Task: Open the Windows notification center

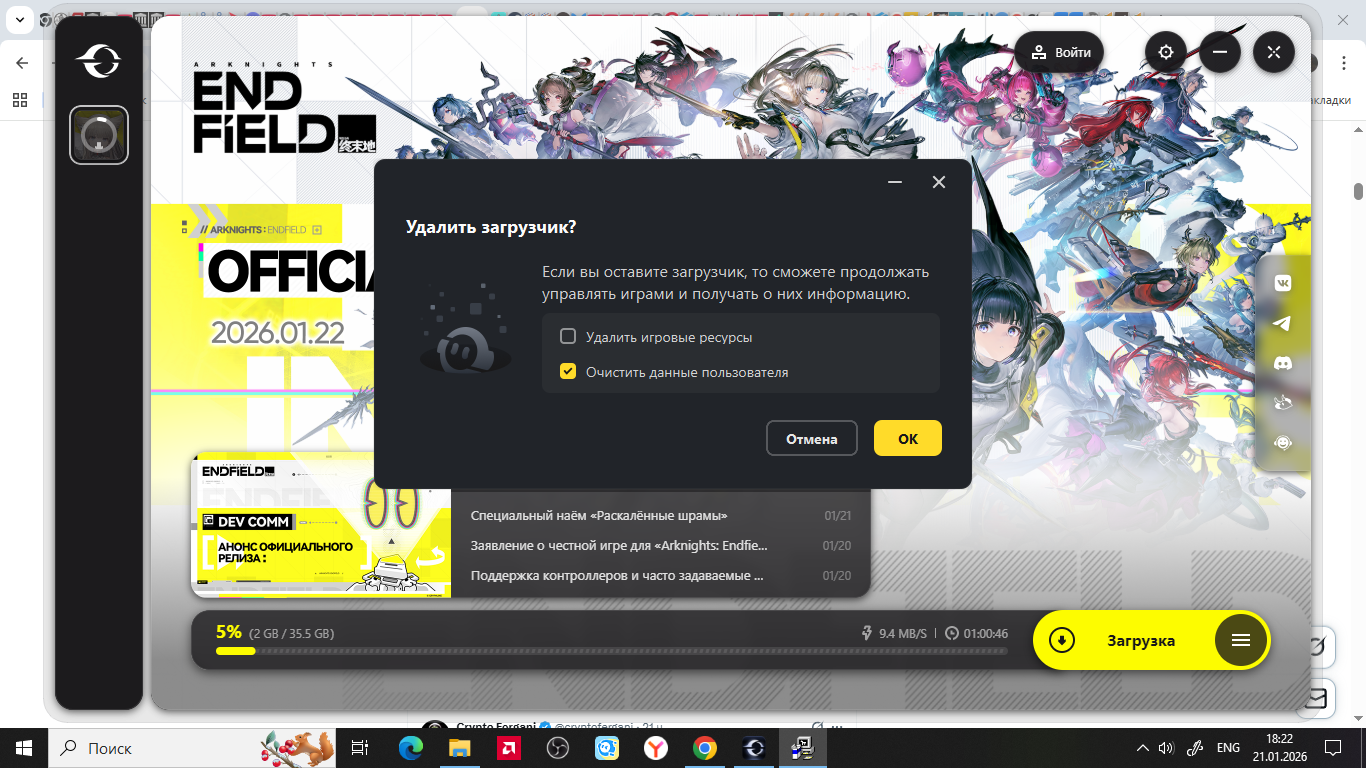Action: (1333, 747)
